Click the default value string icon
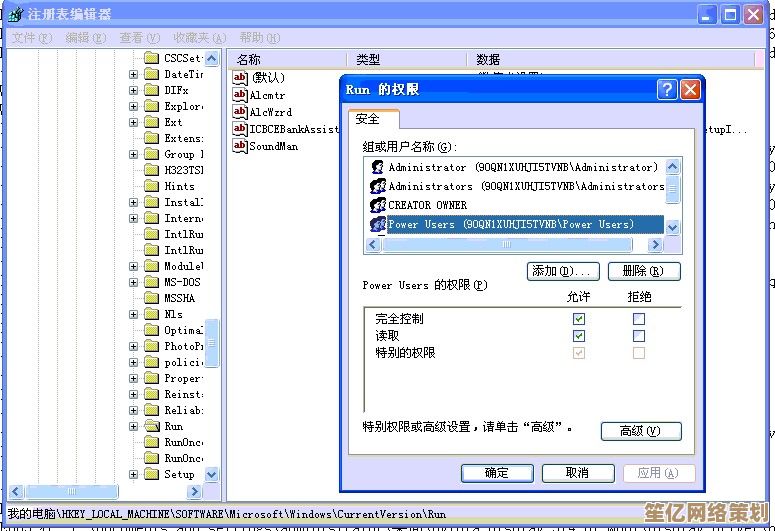 pyautogui.click(x=240, y=78)
